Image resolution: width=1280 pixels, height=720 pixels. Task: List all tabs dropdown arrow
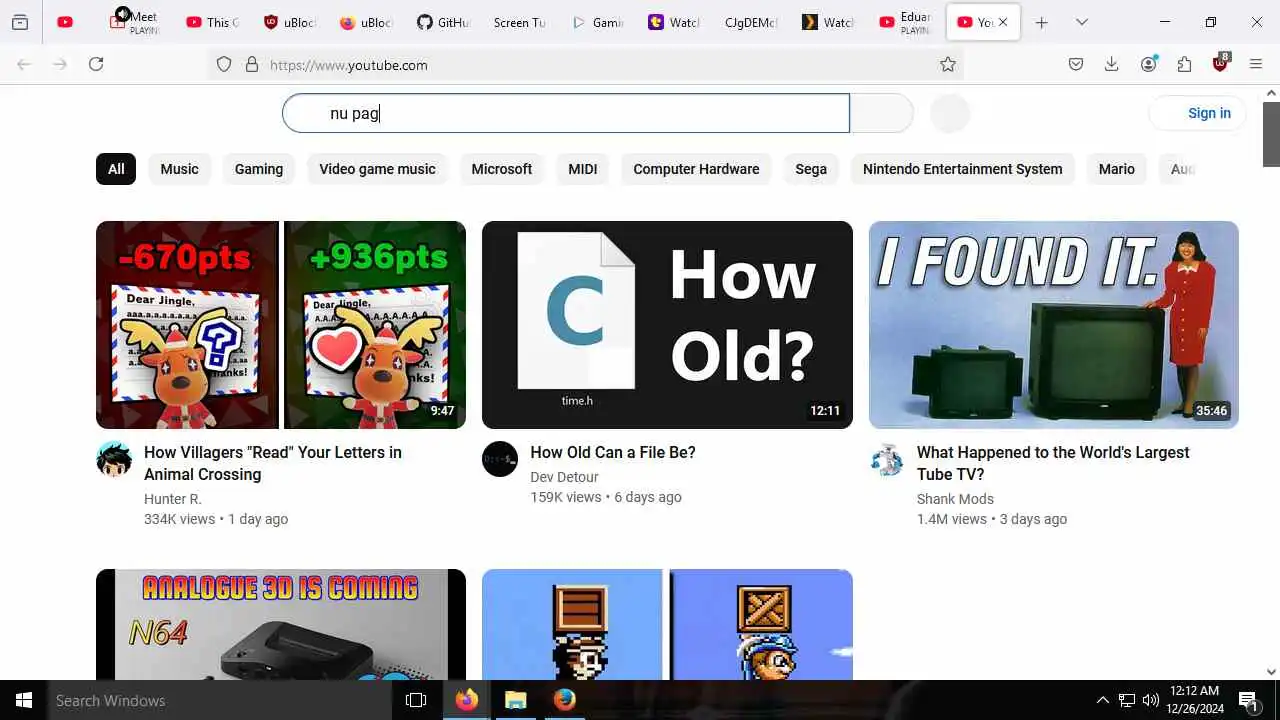tap(1082, 22)
